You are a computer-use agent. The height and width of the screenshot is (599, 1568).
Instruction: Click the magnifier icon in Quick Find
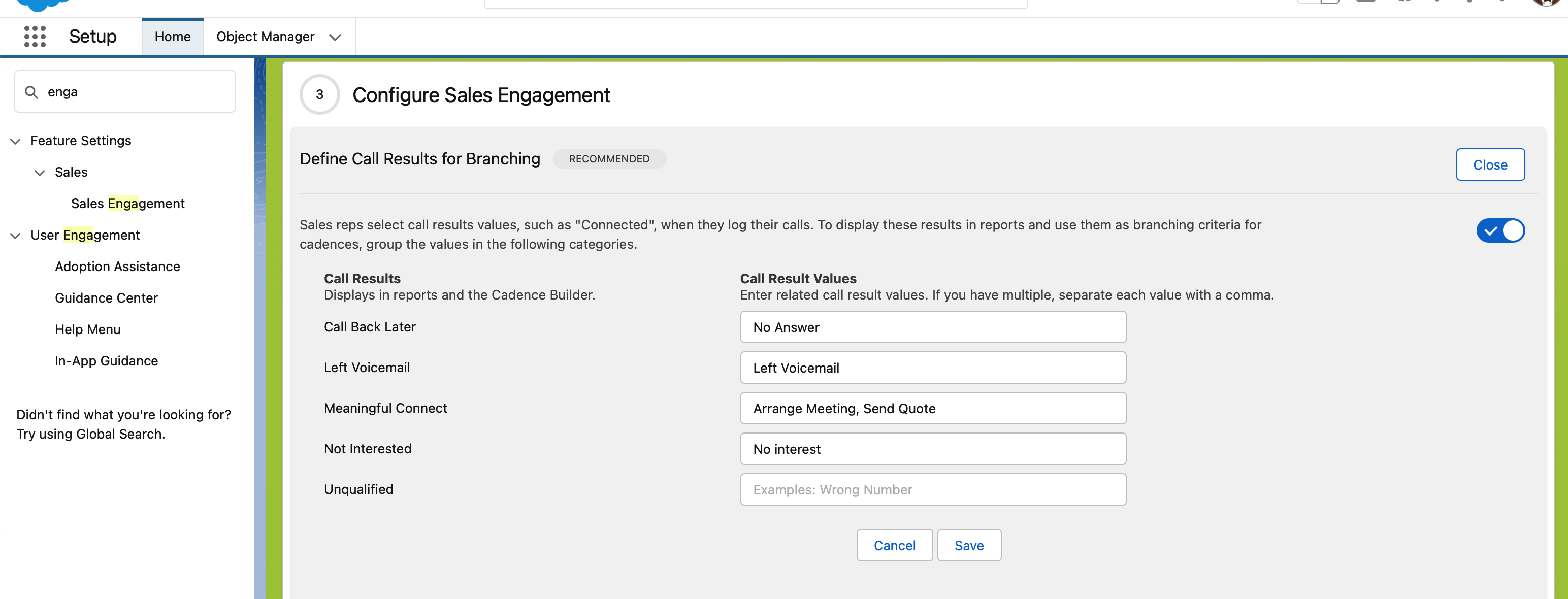pos(31,92)
